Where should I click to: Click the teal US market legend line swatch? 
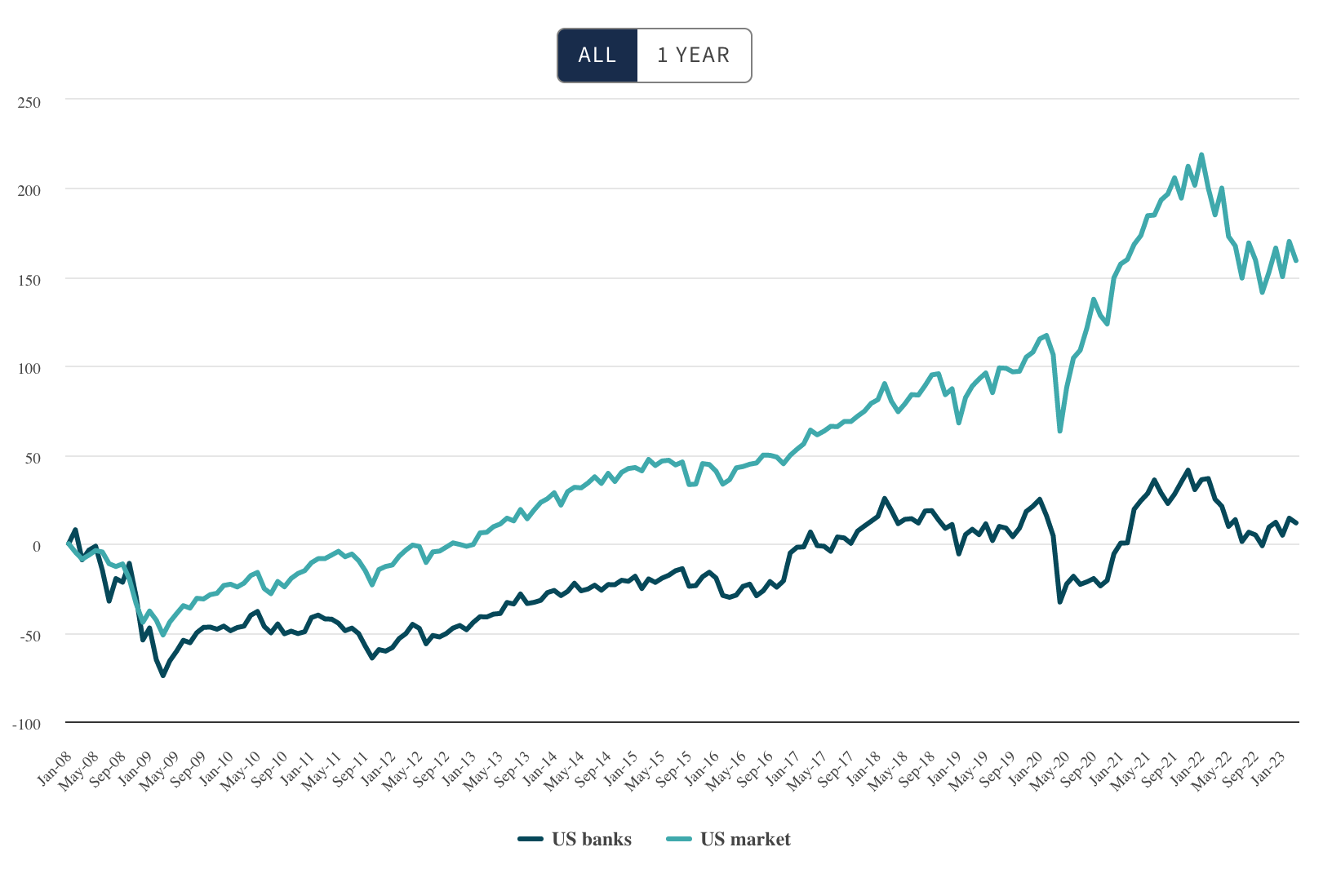679,839
